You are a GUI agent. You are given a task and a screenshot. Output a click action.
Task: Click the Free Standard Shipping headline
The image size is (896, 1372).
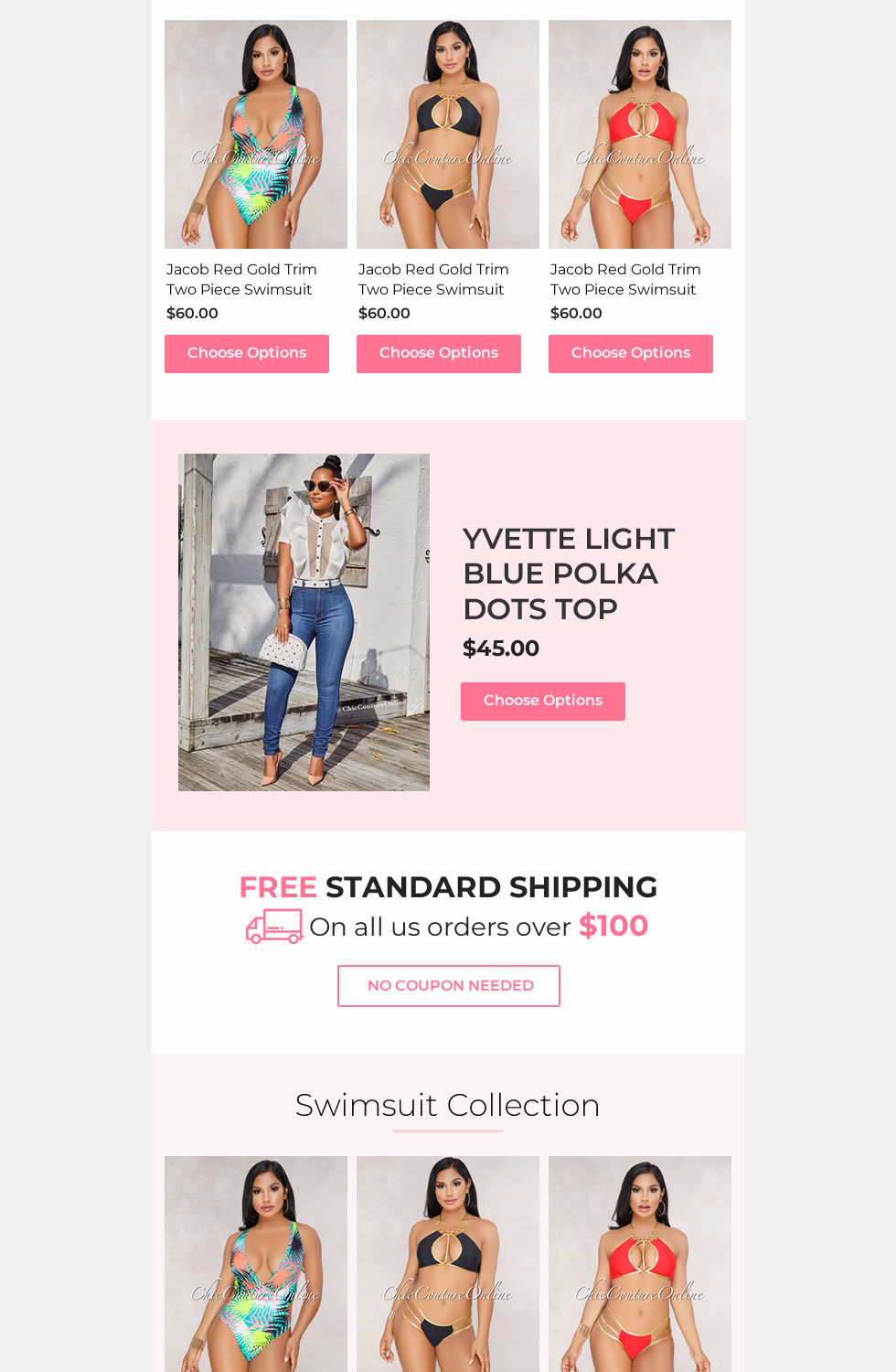(x=448, y=887)
